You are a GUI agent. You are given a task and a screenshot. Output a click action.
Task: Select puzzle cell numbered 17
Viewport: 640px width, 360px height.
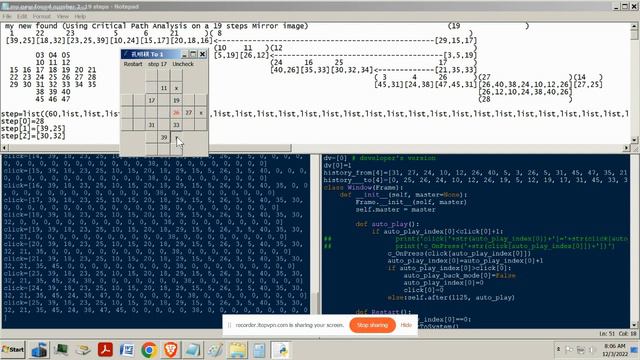tap(151, 100)
